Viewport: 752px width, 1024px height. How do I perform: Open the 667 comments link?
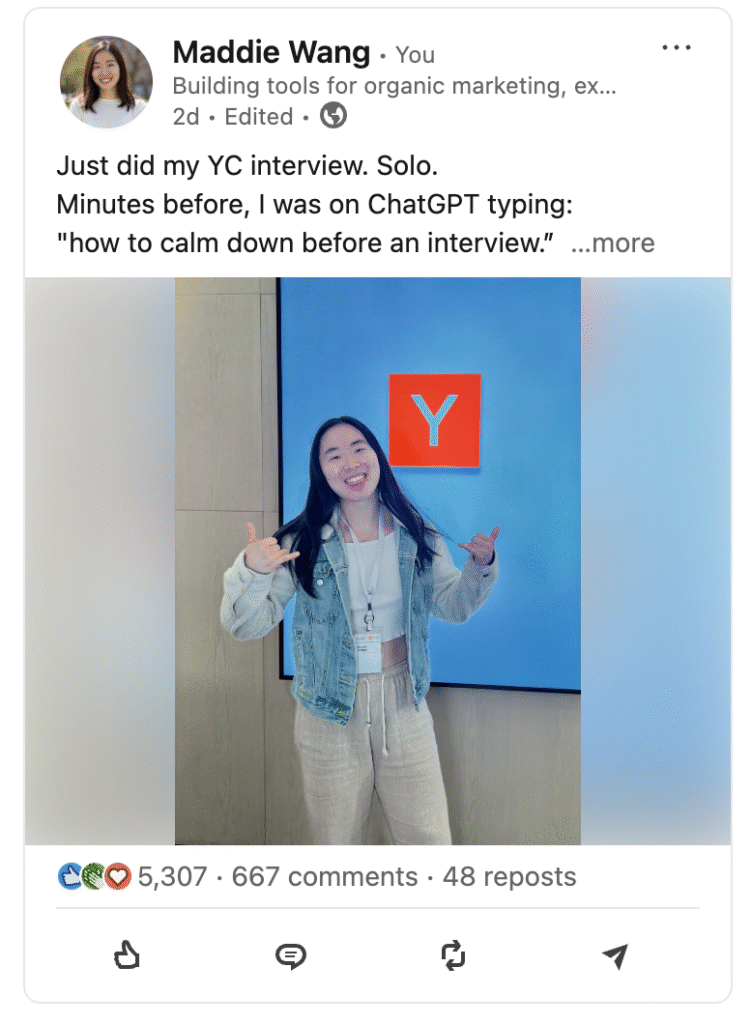click(324, 876)
